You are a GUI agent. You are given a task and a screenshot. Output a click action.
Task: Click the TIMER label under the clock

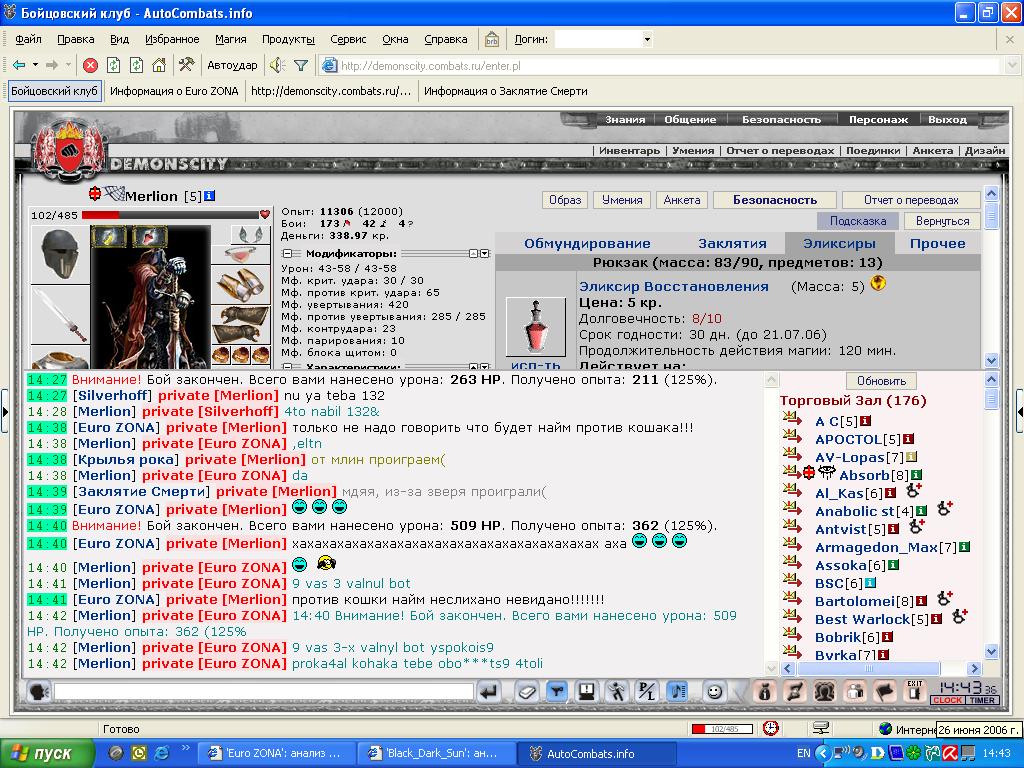[x=982, y=700]
